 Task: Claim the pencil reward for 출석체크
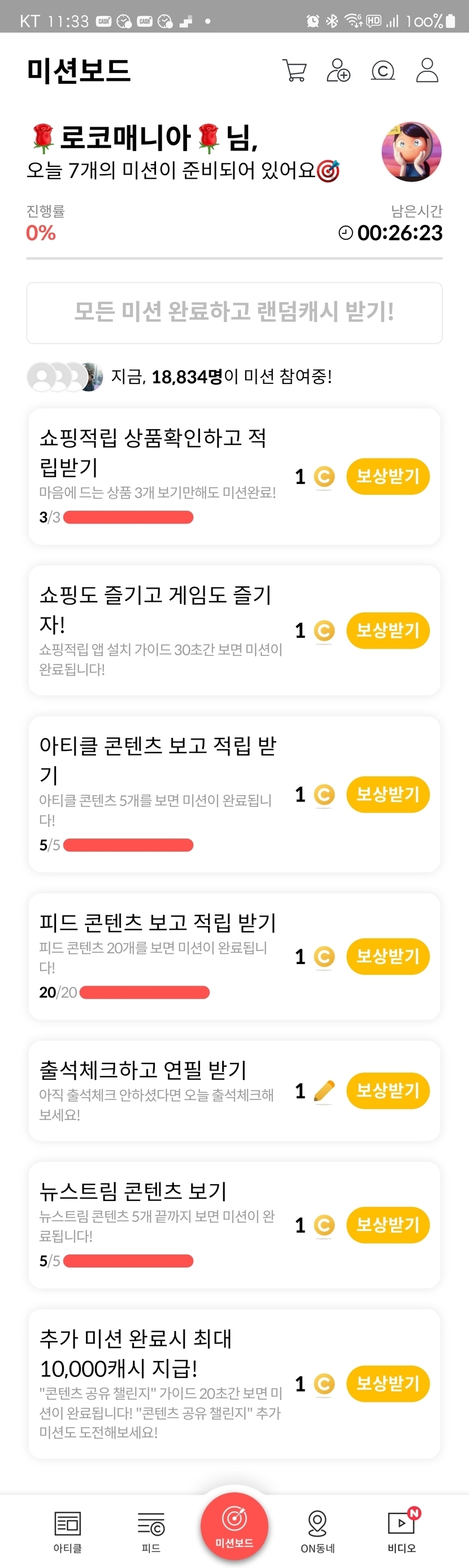(x=388, y=1090)
